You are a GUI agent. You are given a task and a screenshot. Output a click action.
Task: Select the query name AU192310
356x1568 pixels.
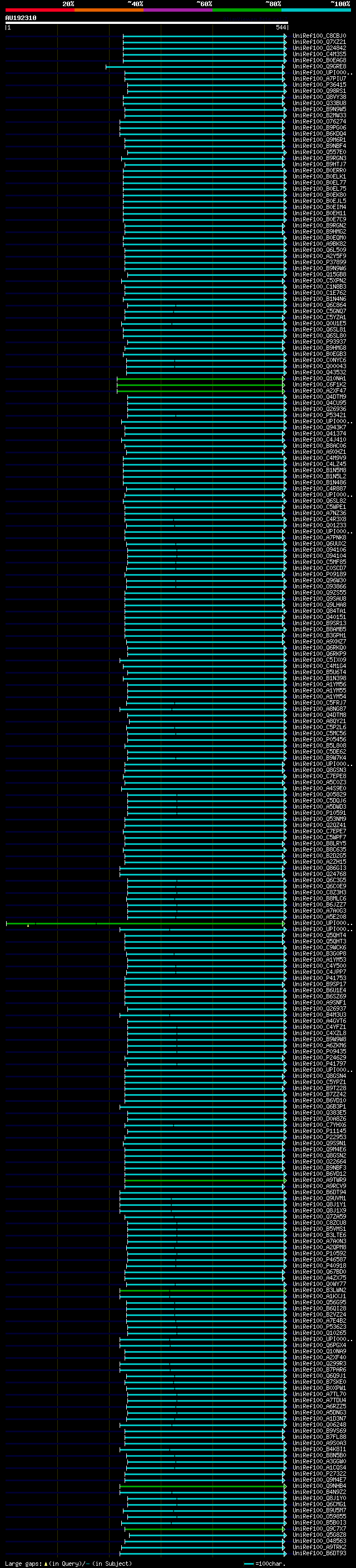(x=21, y=18)
